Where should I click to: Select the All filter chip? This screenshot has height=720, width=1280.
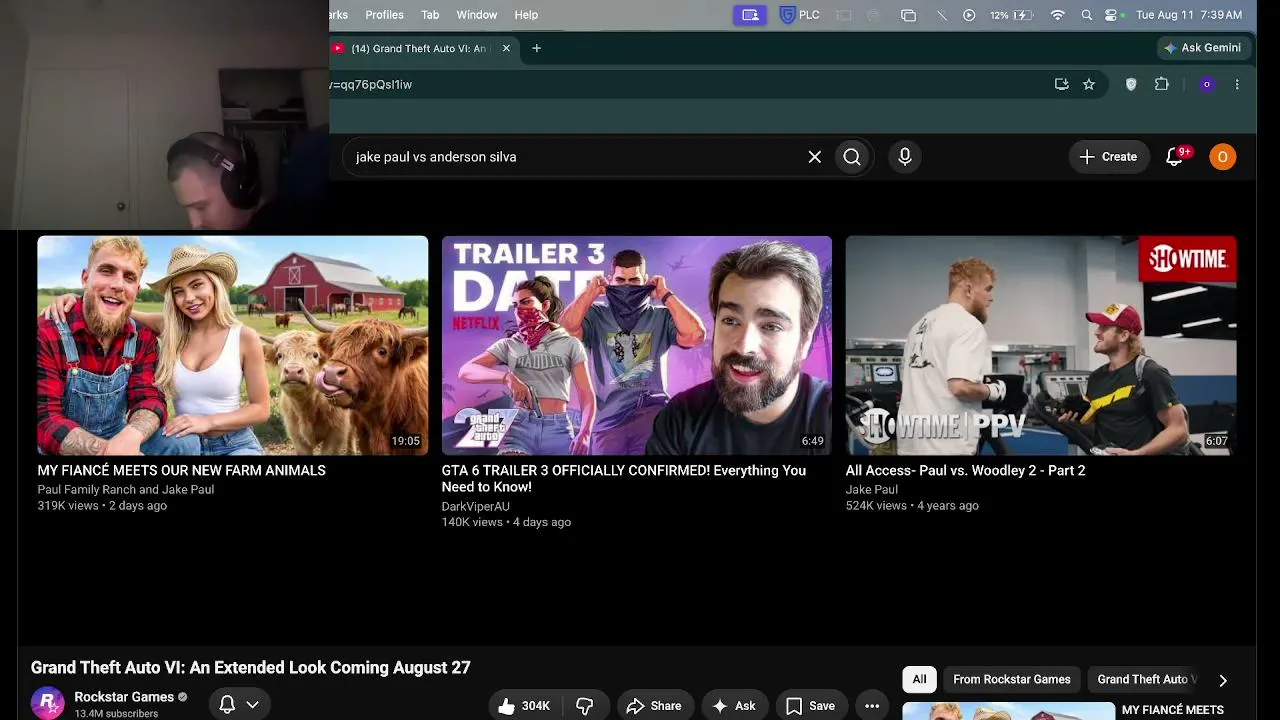coord(919,680)
